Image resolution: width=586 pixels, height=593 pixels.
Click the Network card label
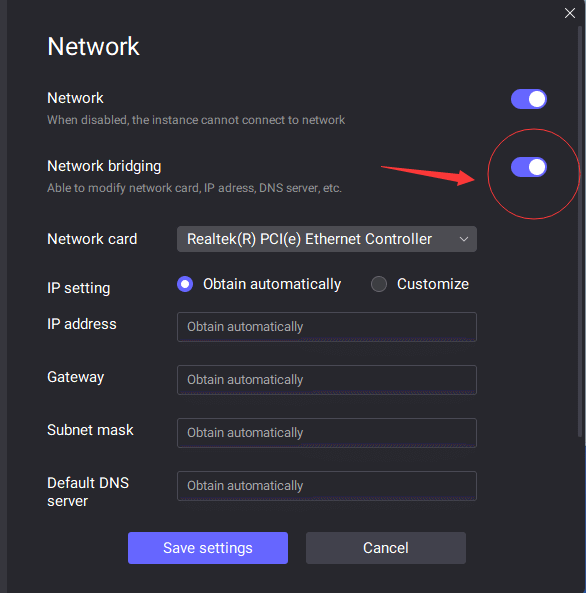tap(92, 239)
